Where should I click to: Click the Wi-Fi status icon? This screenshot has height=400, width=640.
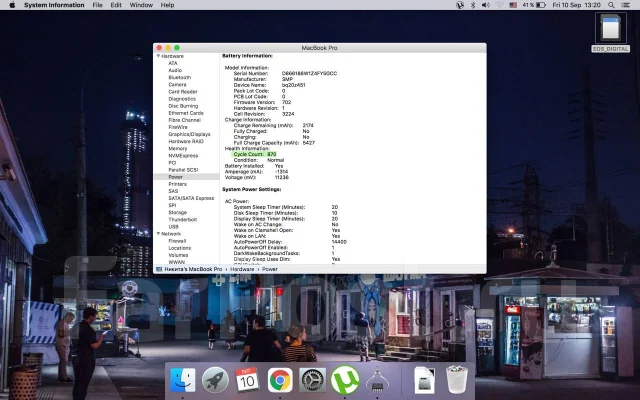[500, 5]
